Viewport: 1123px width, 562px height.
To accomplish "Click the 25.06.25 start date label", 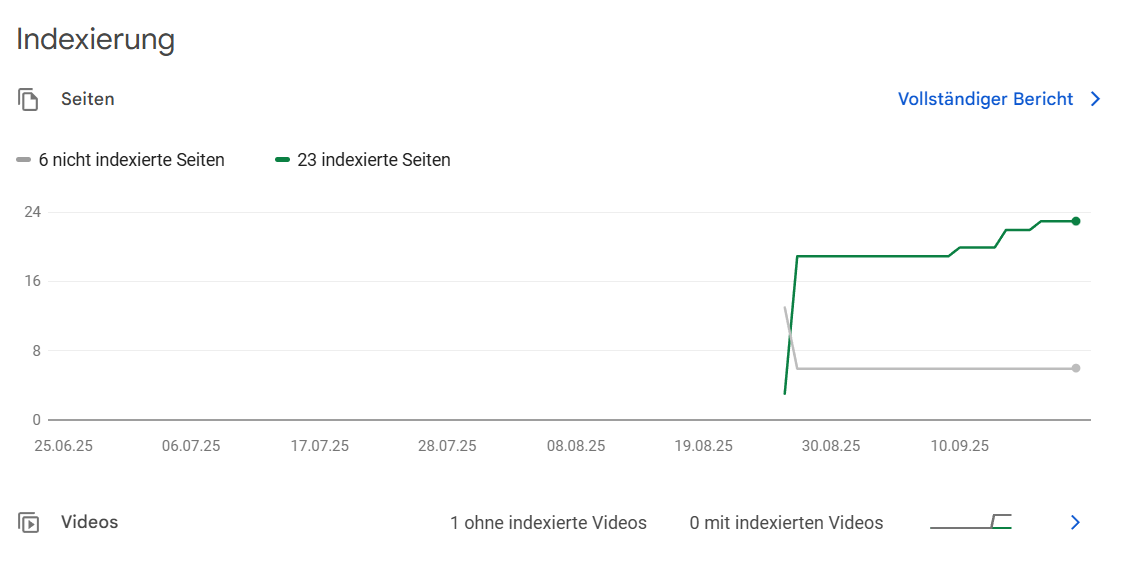I will (63, 446).
